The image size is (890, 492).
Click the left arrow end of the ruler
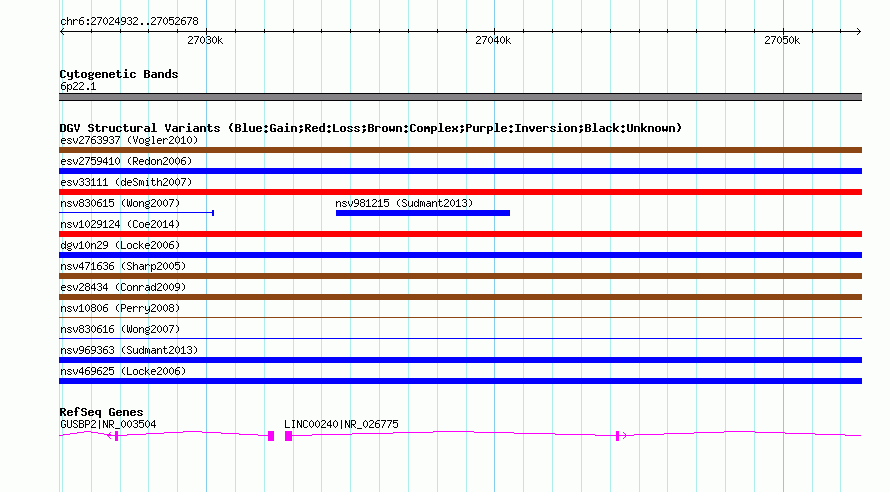point(62,32)
